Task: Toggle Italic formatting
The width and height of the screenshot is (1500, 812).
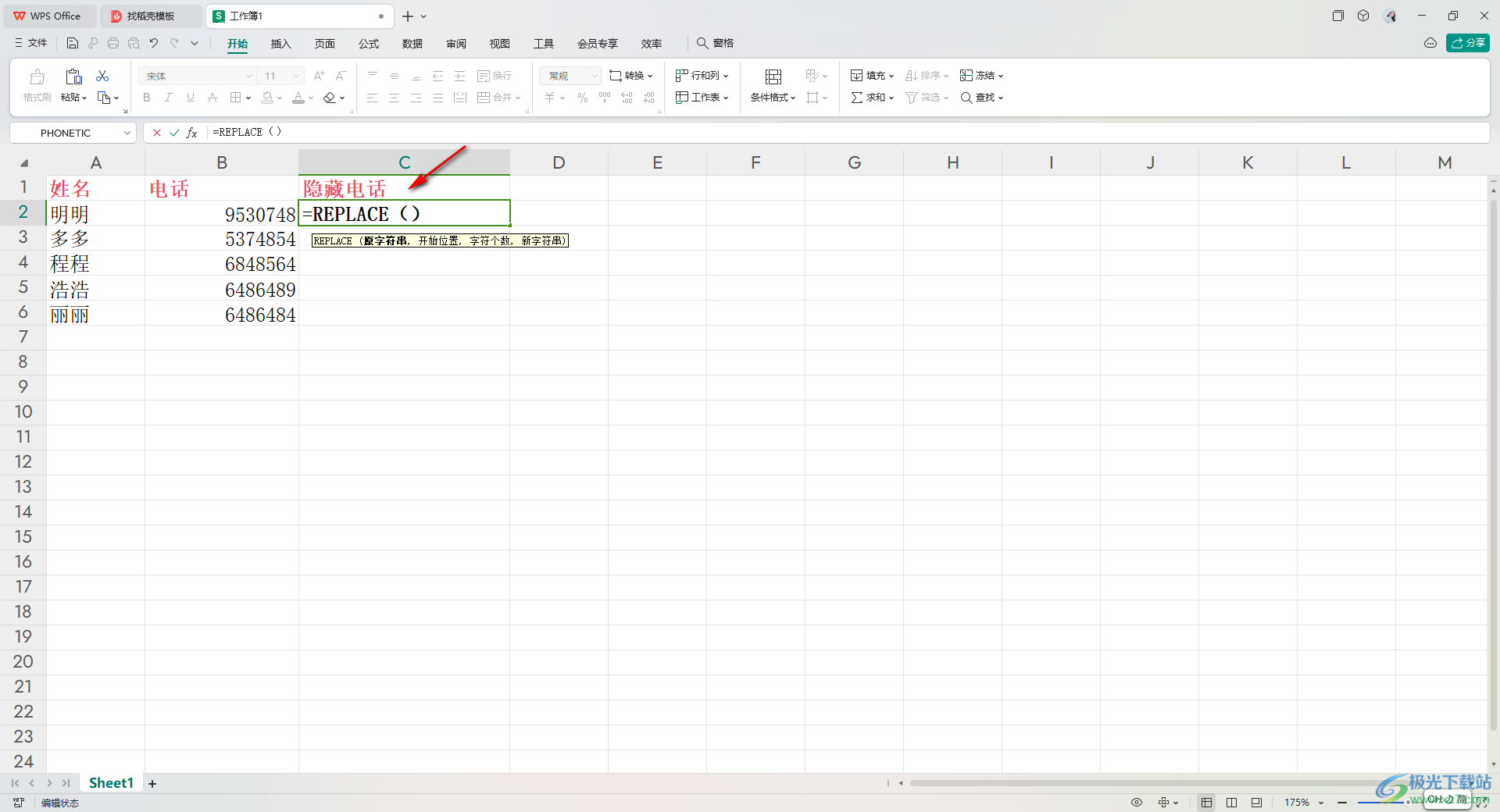Action: [x=168, y=98]
